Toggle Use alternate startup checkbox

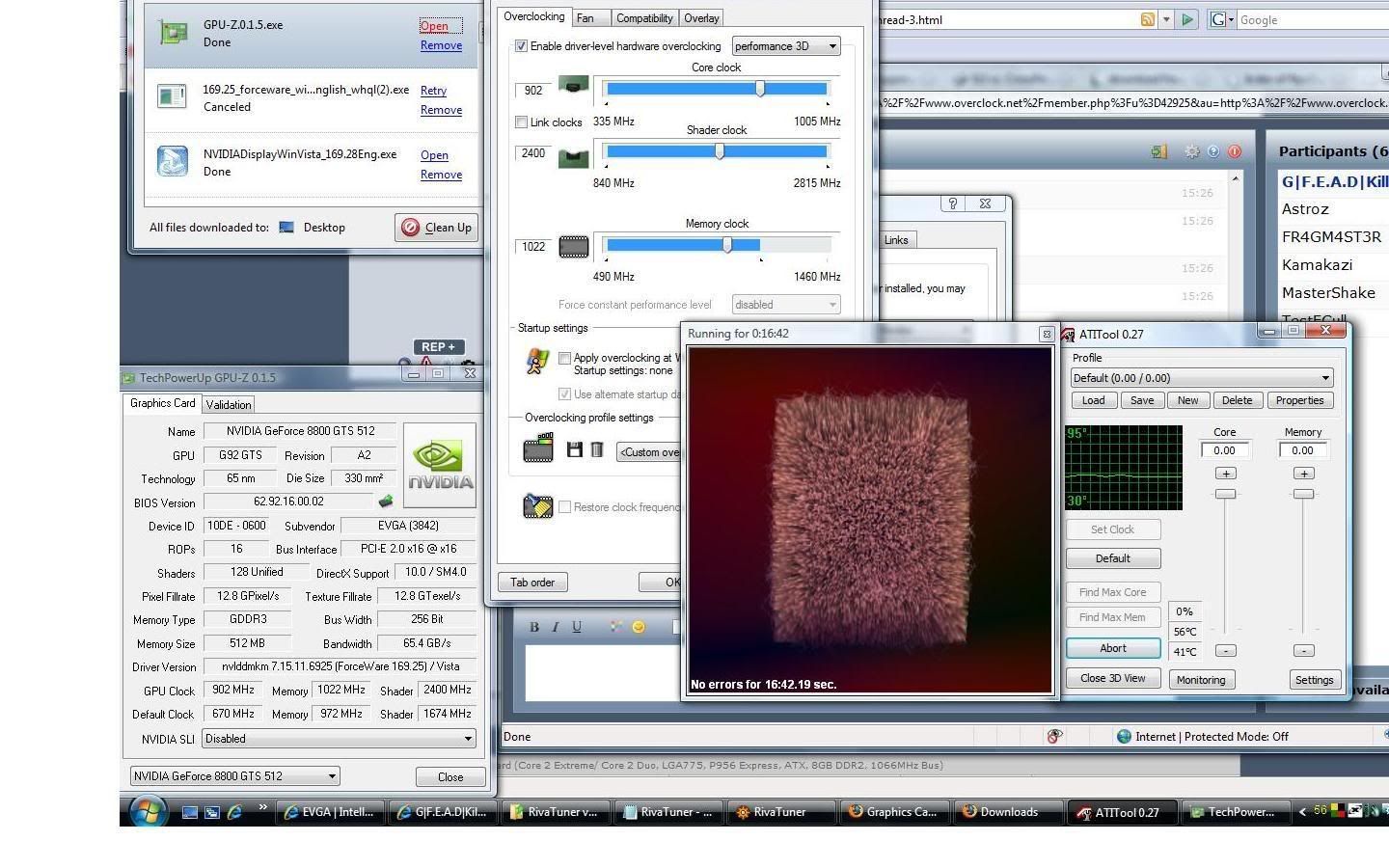pos(565,394)
